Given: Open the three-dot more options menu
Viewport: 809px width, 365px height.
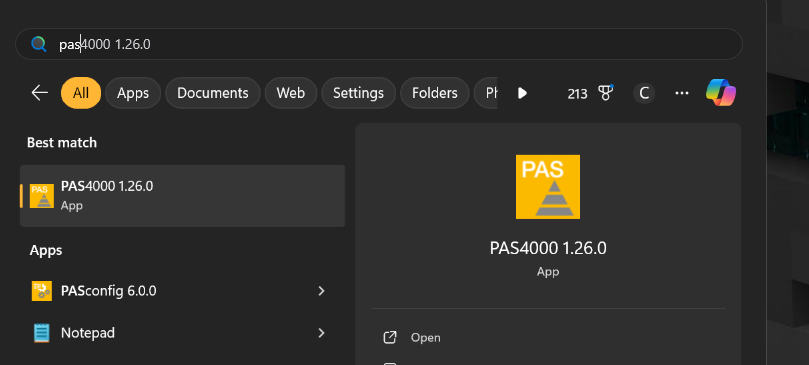Looking at the screenshot, I should [x=682, y=93].
